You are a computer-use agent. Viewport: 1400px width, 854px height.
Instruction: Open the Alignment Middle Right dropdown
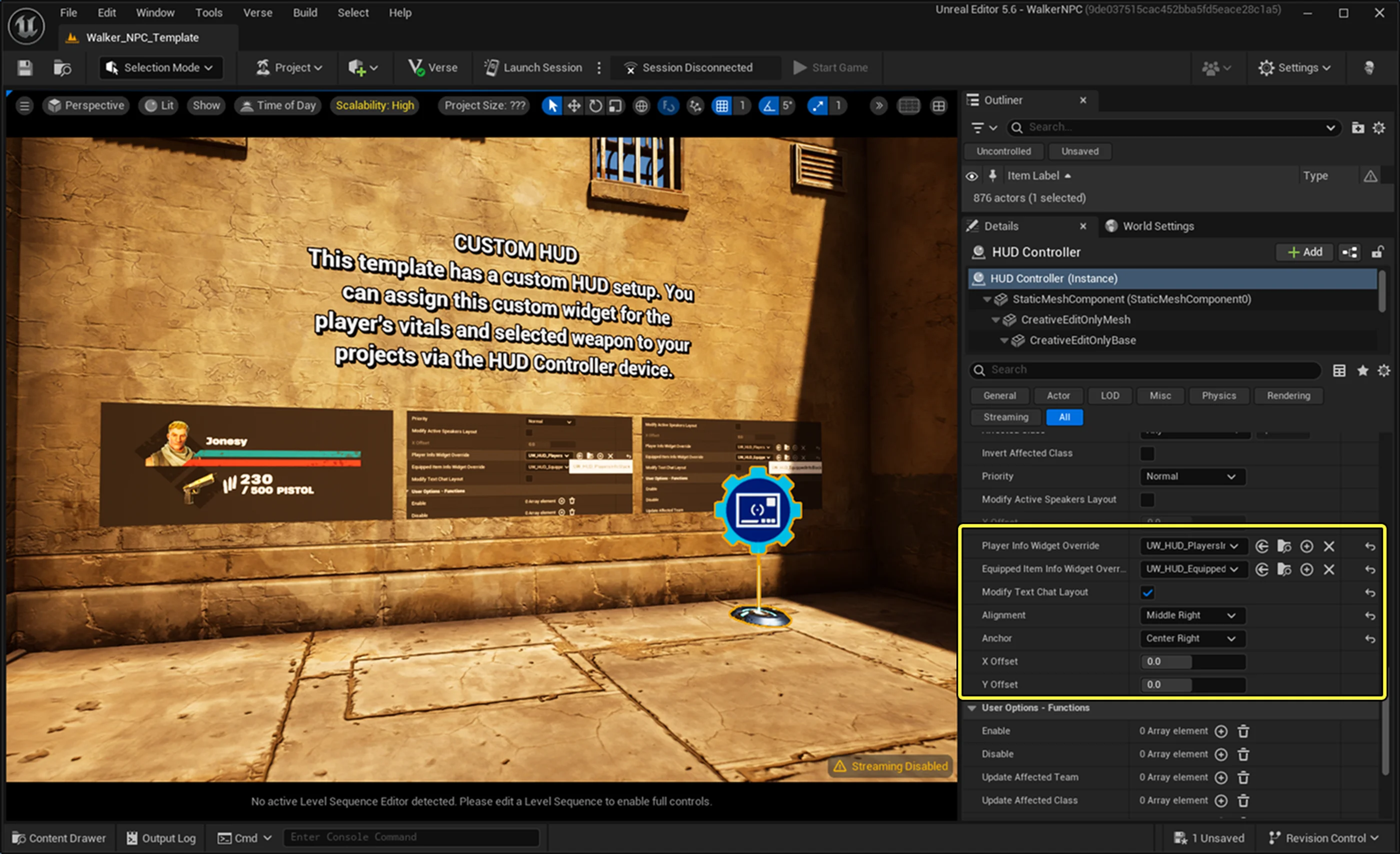click(1192, 615)
